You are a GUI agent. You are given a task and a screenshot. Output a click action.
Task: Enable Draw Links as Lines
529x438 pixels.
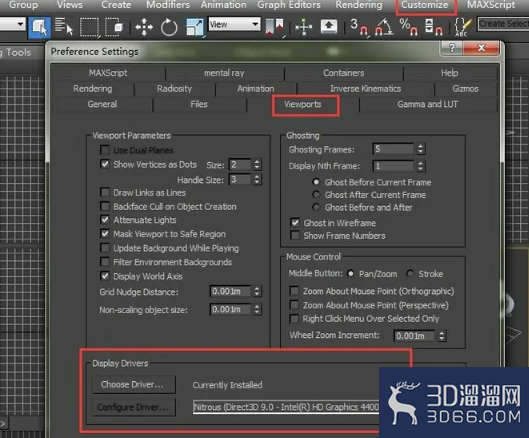point(105,192)
